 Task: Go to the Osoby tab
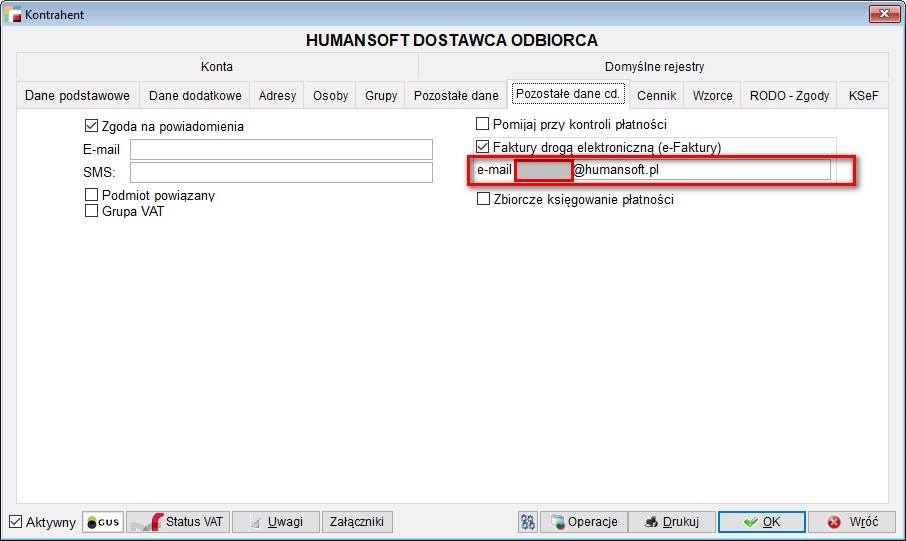[331, 95]
